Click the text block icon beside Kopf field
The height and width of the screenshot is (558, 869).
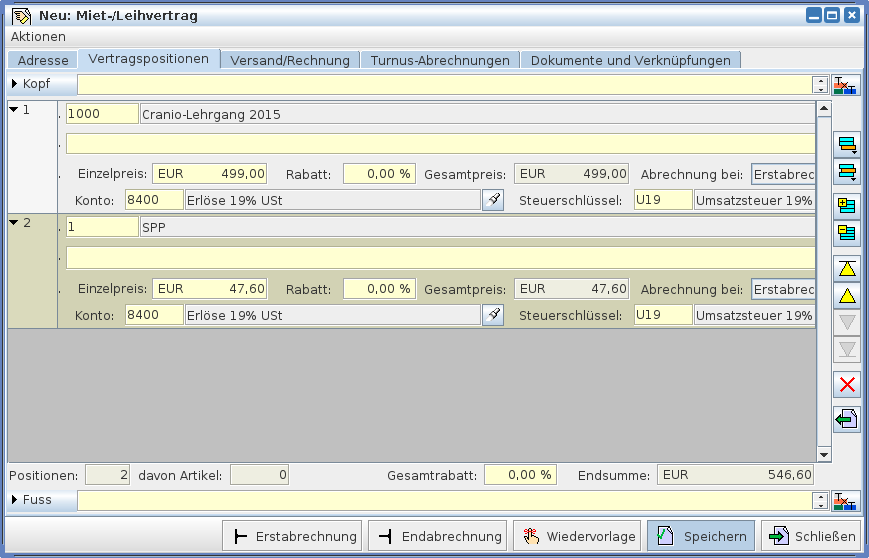pos(845,85)
